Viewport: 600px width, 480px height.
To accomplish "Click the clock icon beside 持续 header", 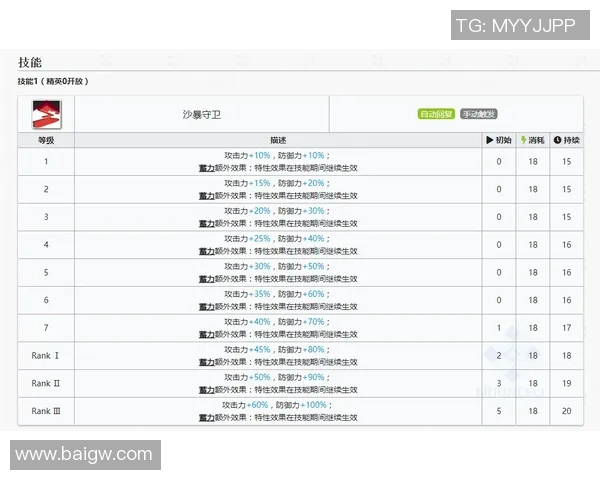I will tap(558, 141).
